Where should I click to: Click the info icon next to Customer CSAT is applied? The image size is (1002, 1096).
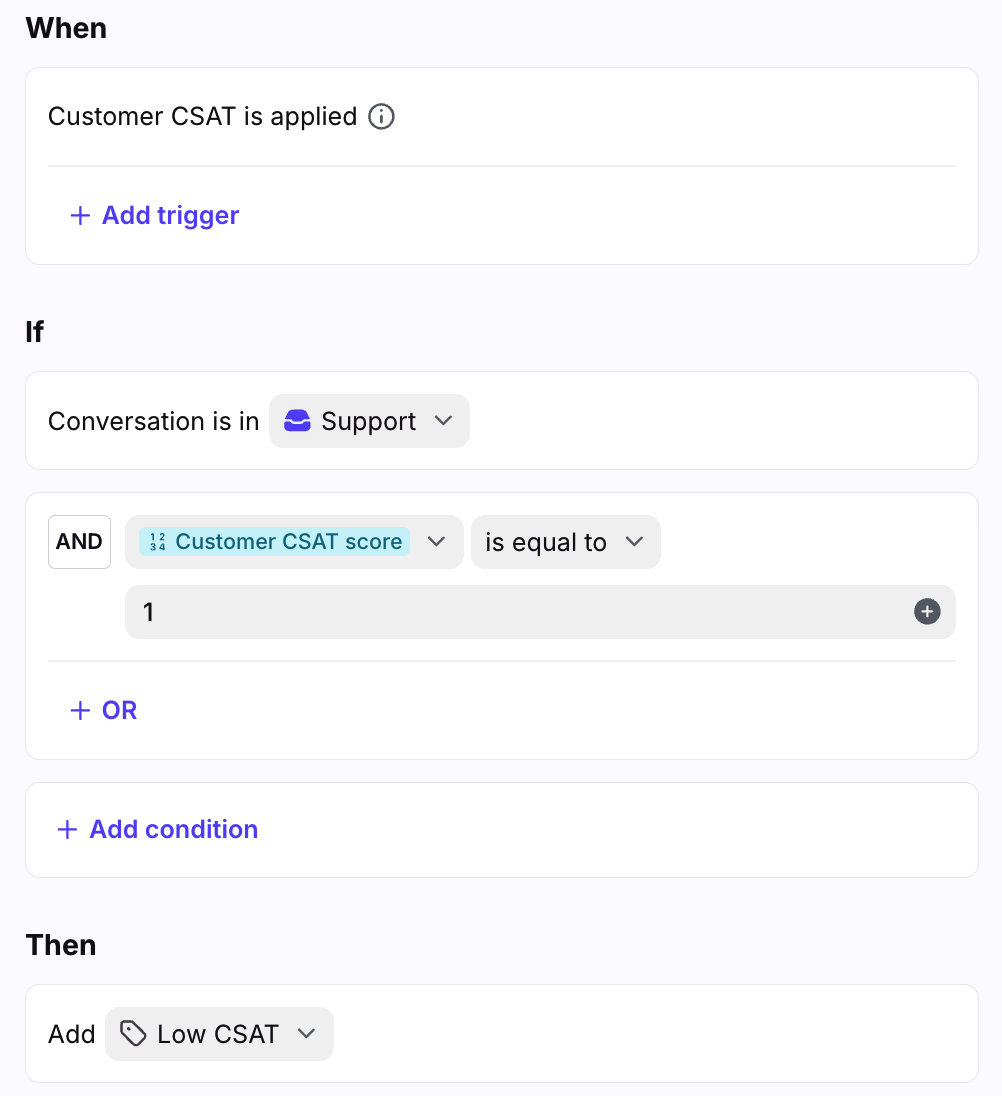(382, 116)
